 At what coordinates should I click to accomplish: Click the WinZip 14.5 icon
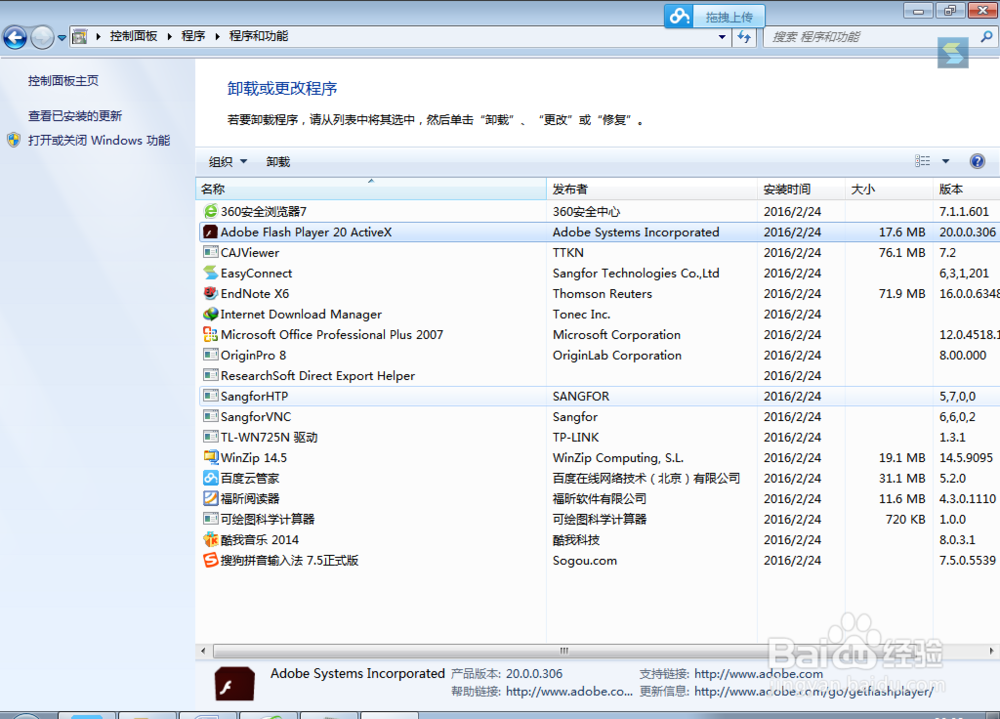pos(210,457)
